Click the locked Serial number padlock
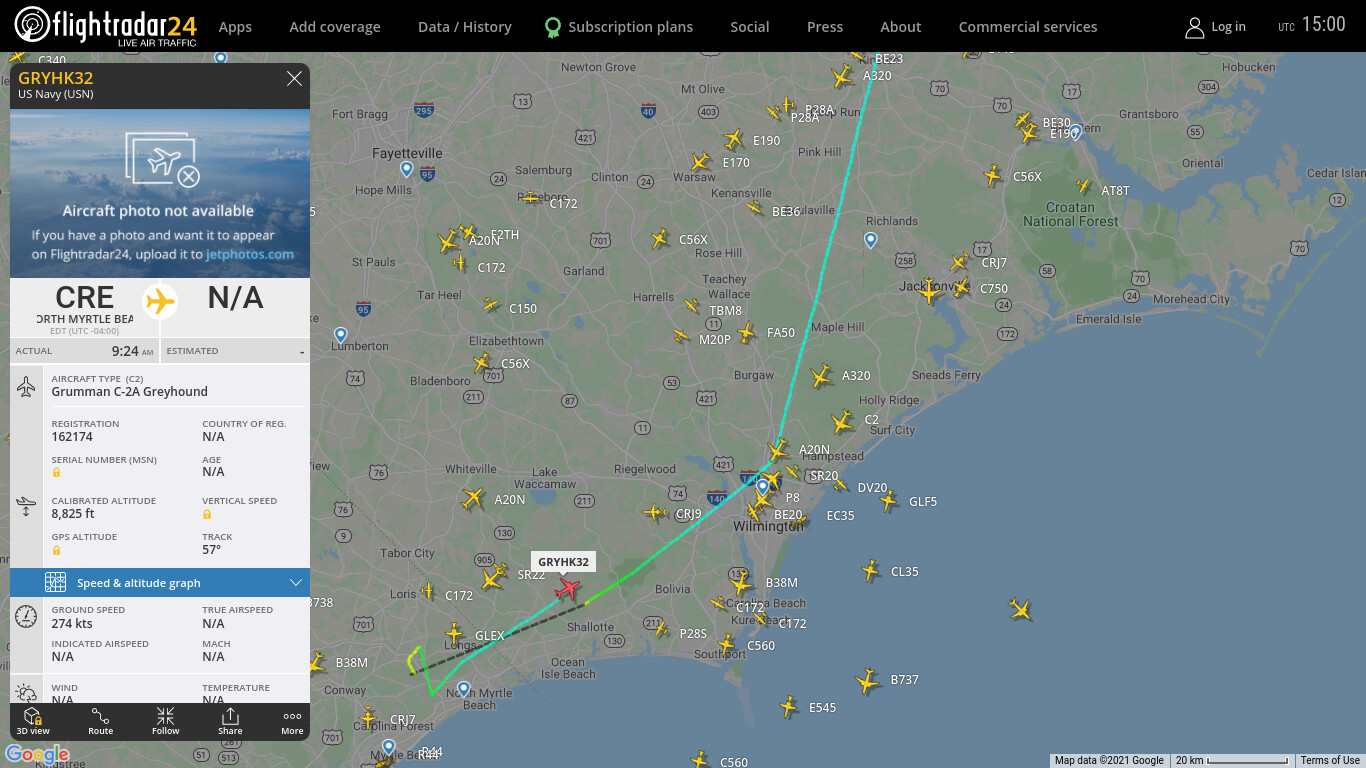This screenshot has width=1366, height=768. [x=56, y=472]
